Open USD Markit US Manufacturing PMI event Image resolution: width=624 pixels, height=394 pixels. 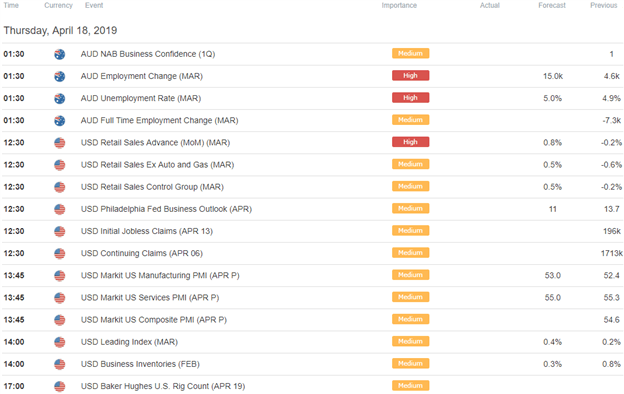click(160, 275)
